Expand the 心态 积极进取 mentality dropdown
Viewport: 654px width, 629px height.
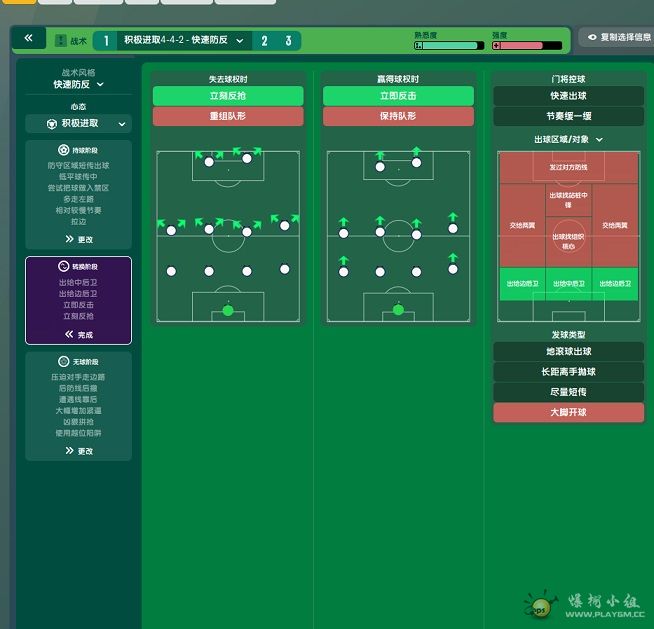point(78,124)
